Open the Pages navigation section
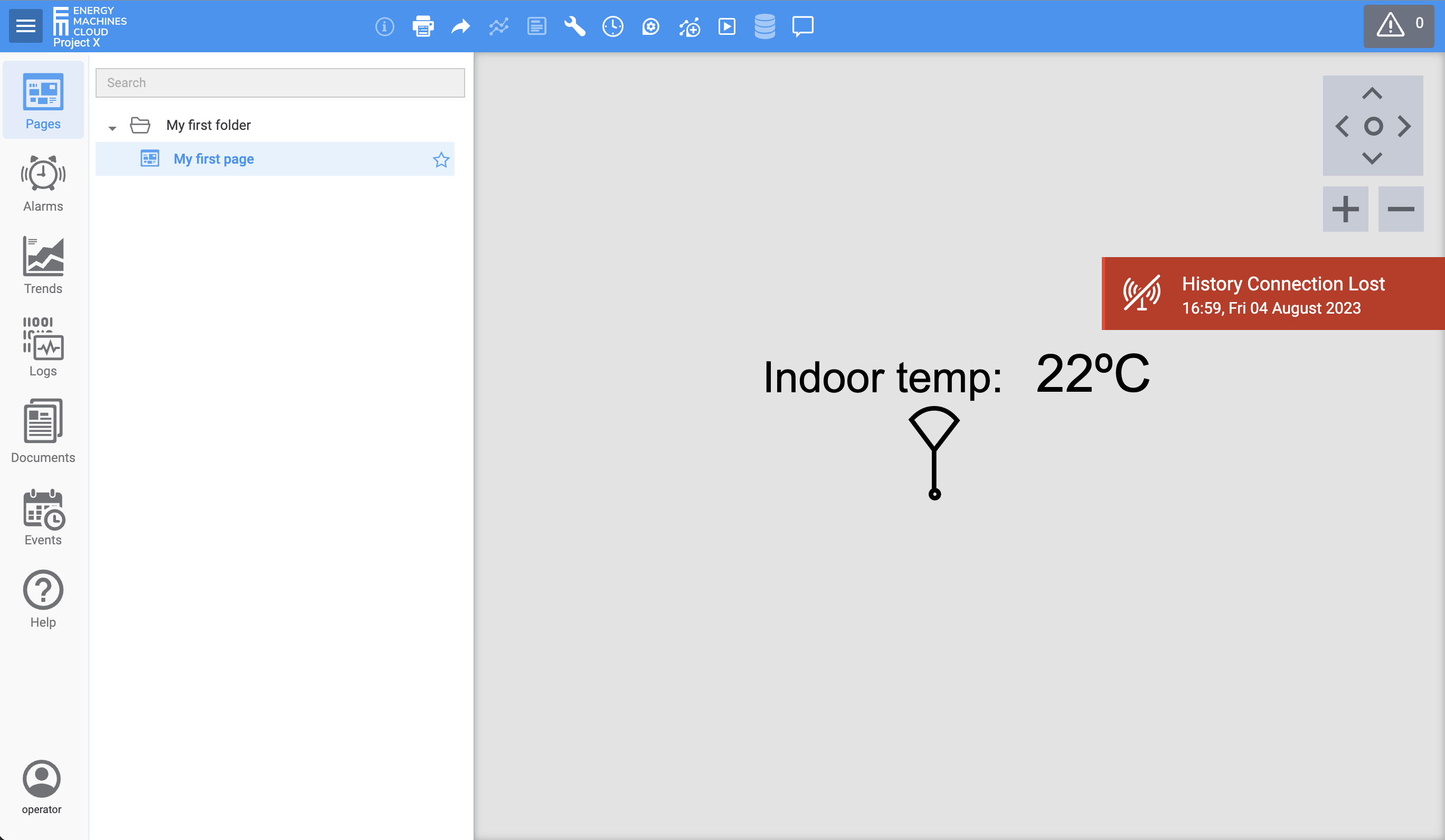The height and width of the screenshot is (840, 1445). click(x=42, y=98)
